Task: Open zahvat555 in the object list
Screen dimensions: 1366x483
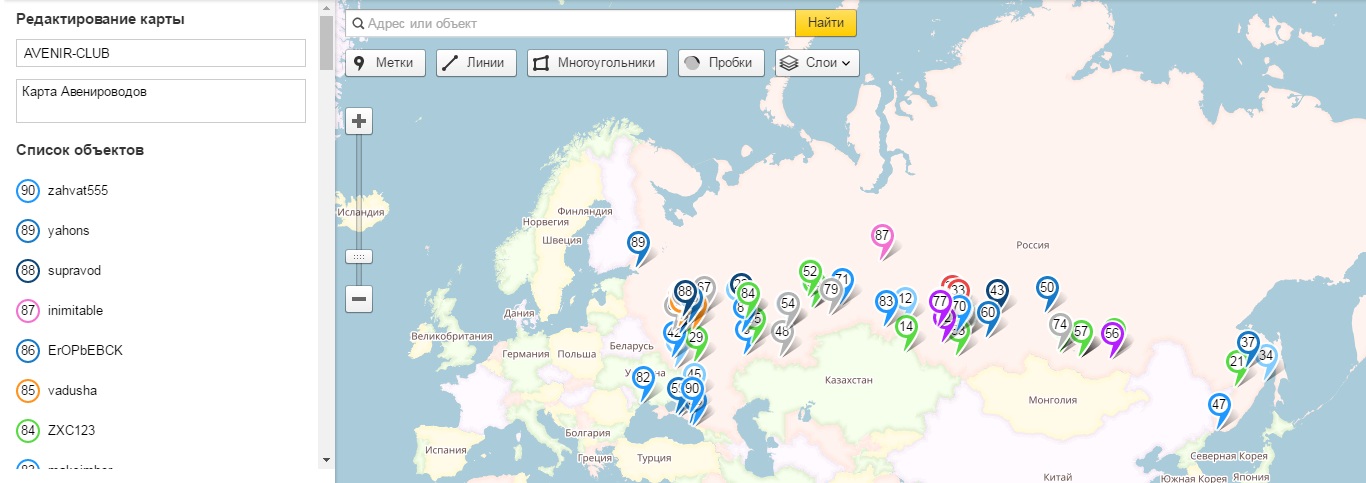Action: (77, 191)
